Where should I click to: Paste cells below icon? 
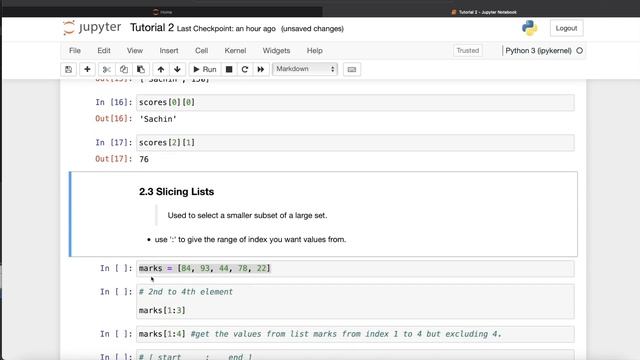[141, 69]
